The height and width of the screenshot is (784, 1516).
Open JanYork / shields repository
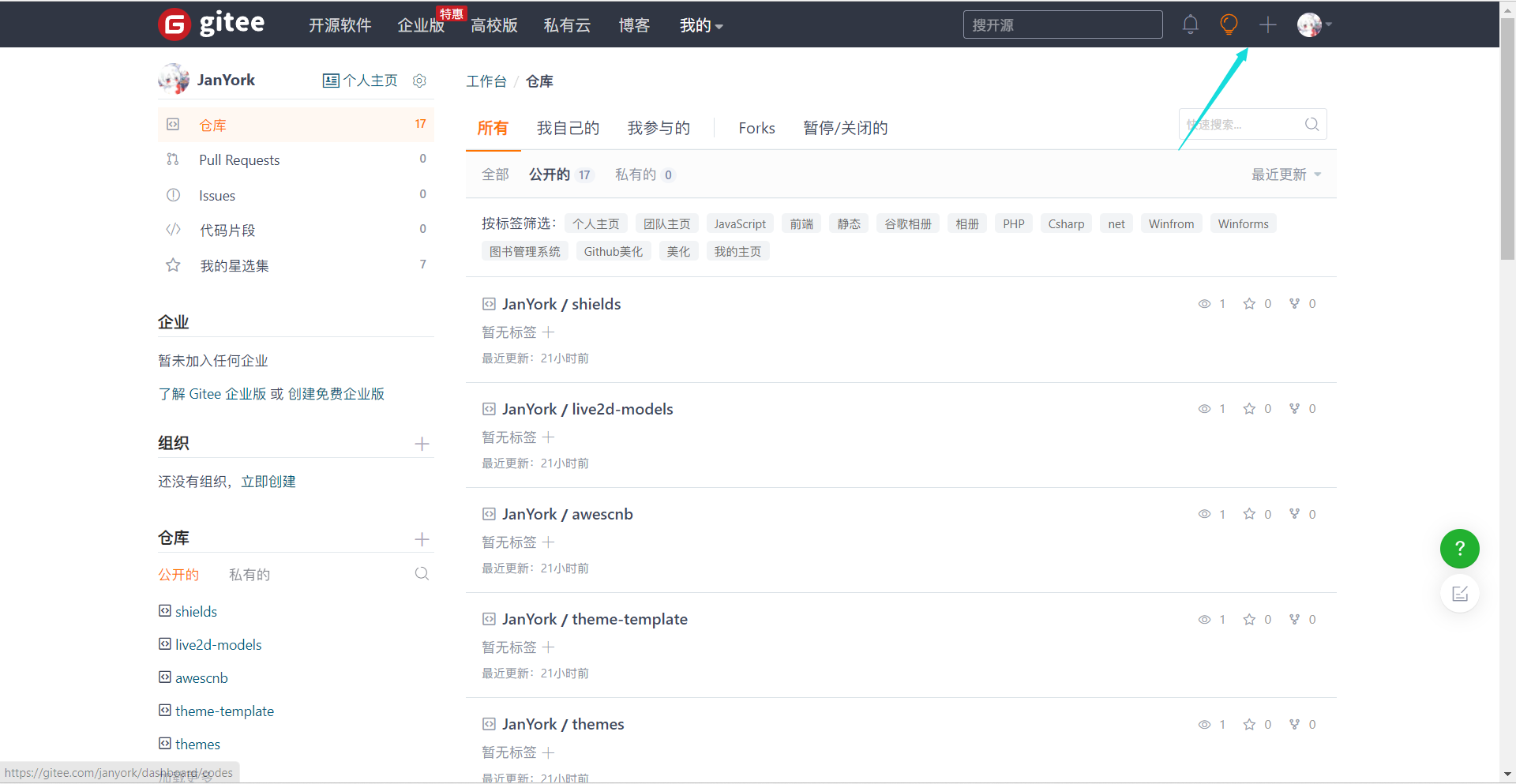[561, 304]
